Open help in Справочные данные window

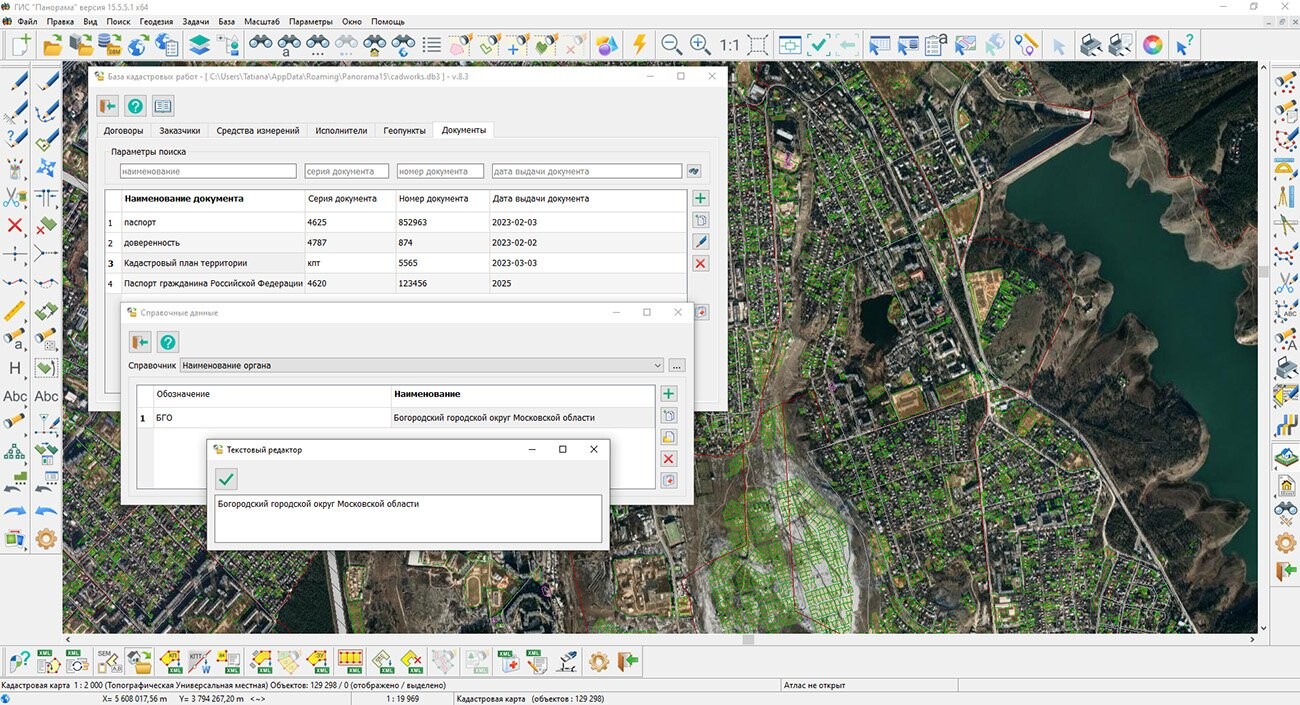pyautogui.click(x=168, y=342)
